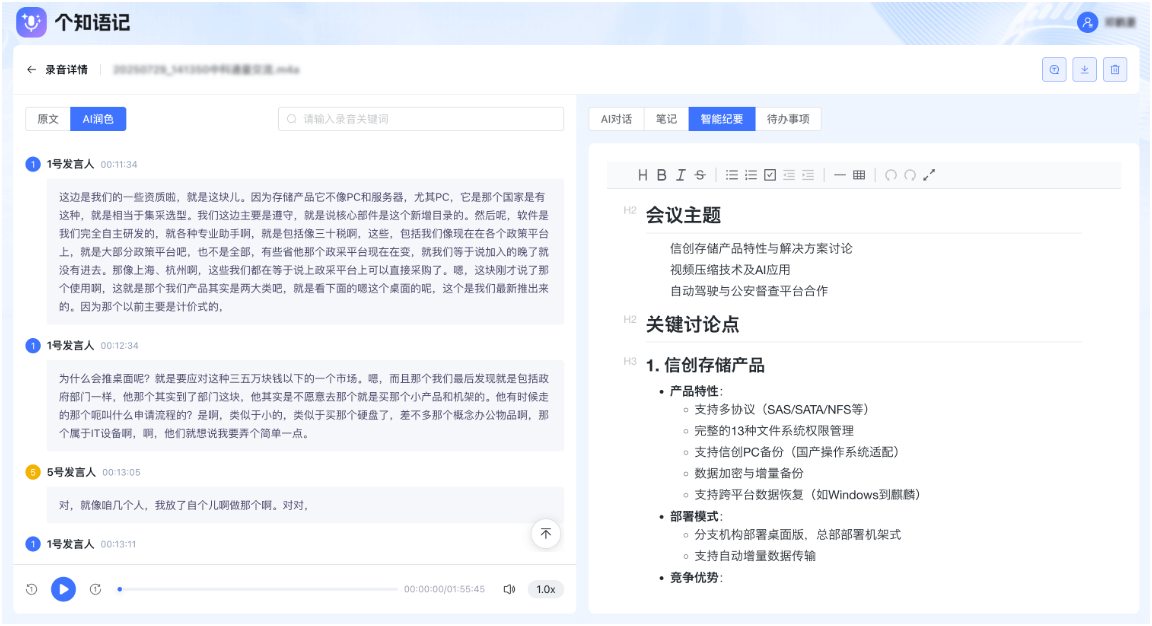This screenshot has width=1152, height=626.
Task: Switch to the AI对话 tab
Action: click(x=616, y=119)
